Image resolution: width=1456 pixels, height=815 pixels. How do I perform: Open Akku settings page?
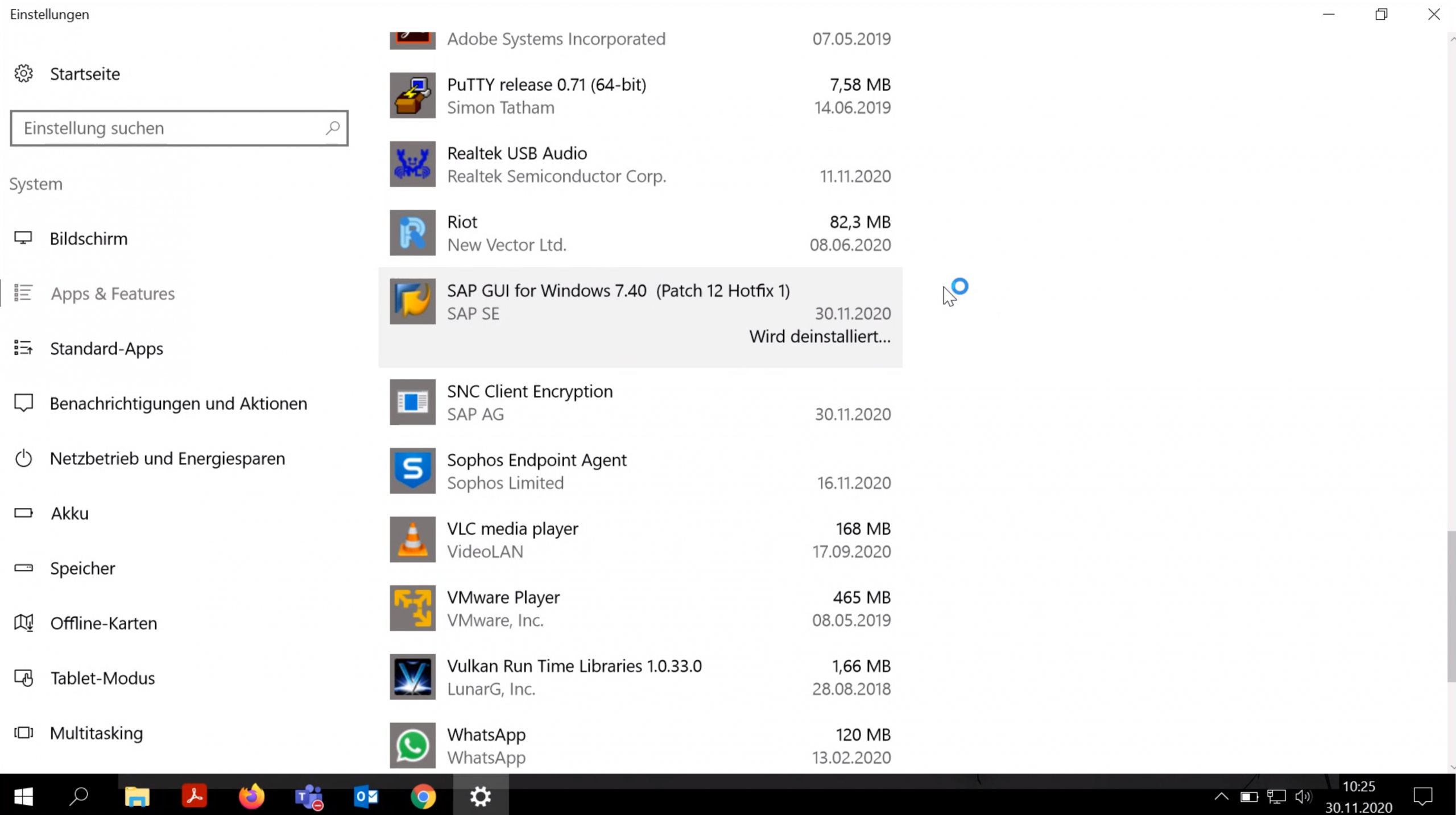click(69, 513)
